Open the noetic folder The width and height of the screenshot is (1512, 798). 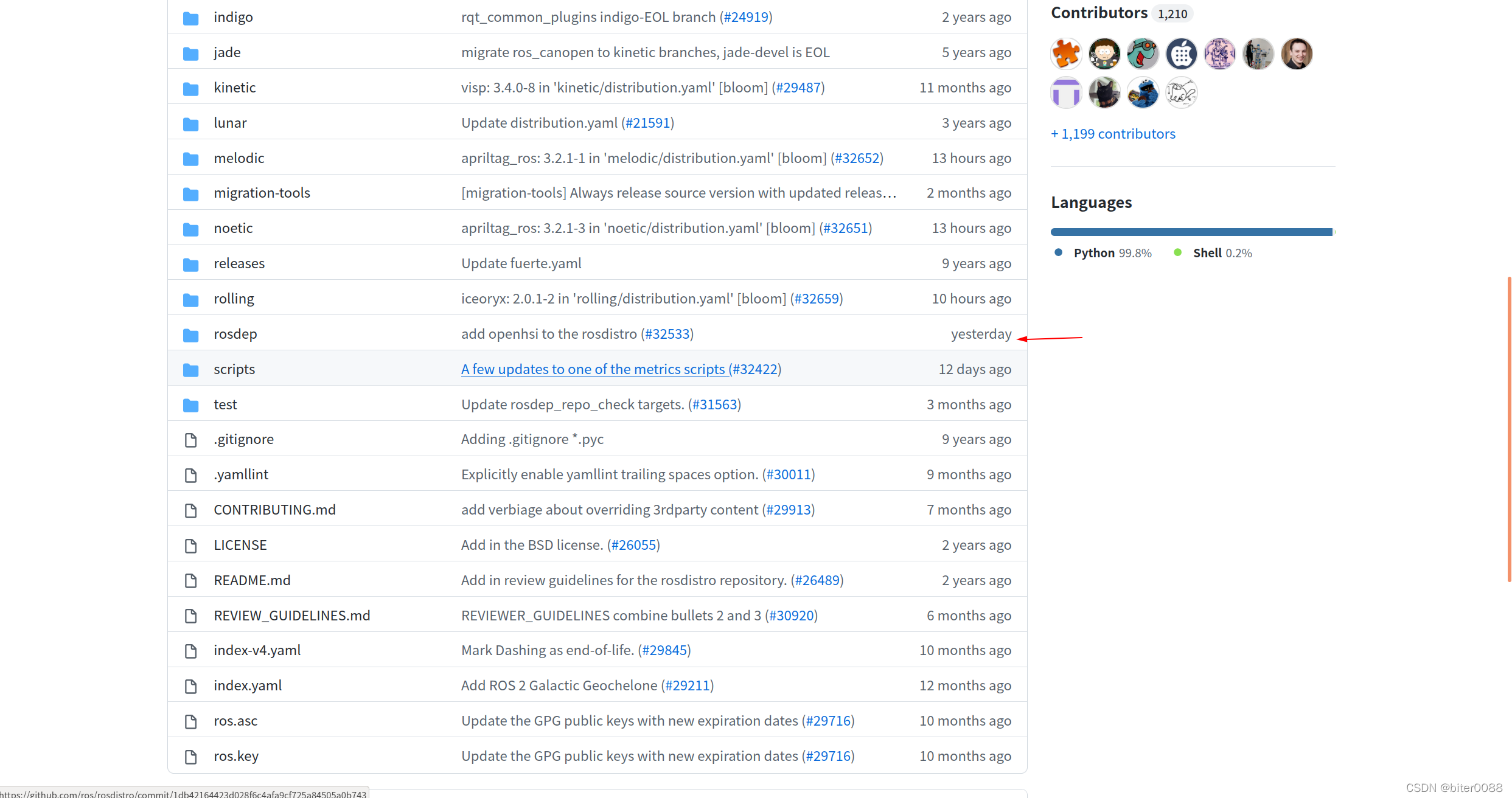coord(233,228)
